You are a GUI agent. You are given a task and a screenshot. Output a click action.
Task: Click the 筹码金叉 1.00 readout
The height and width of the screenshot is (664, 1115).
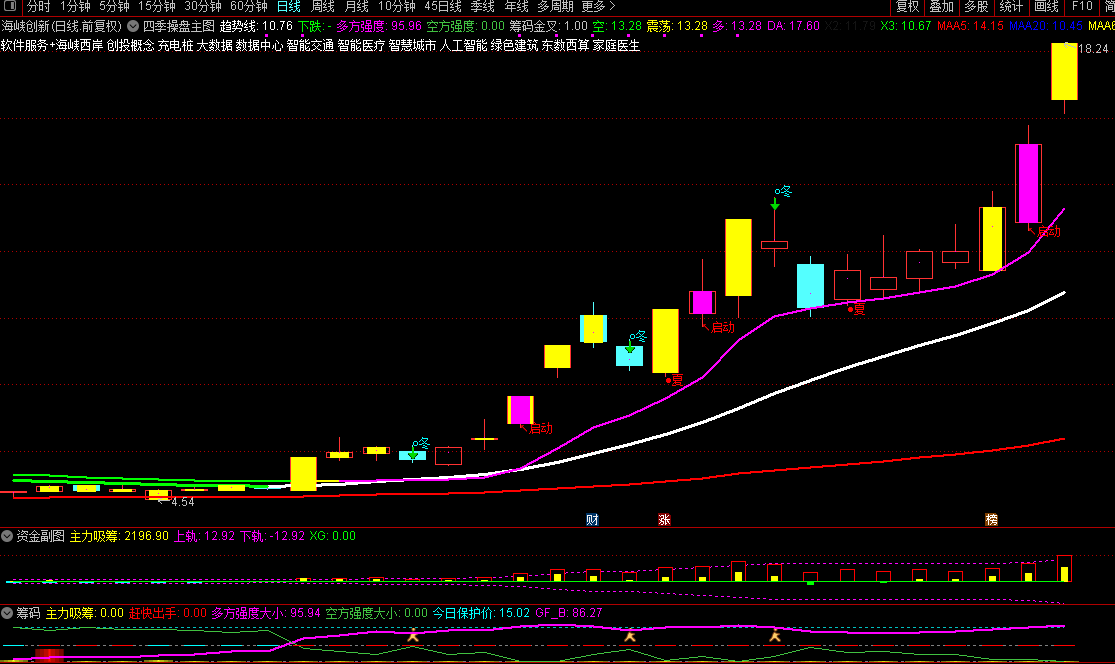[x=548, y=26]
